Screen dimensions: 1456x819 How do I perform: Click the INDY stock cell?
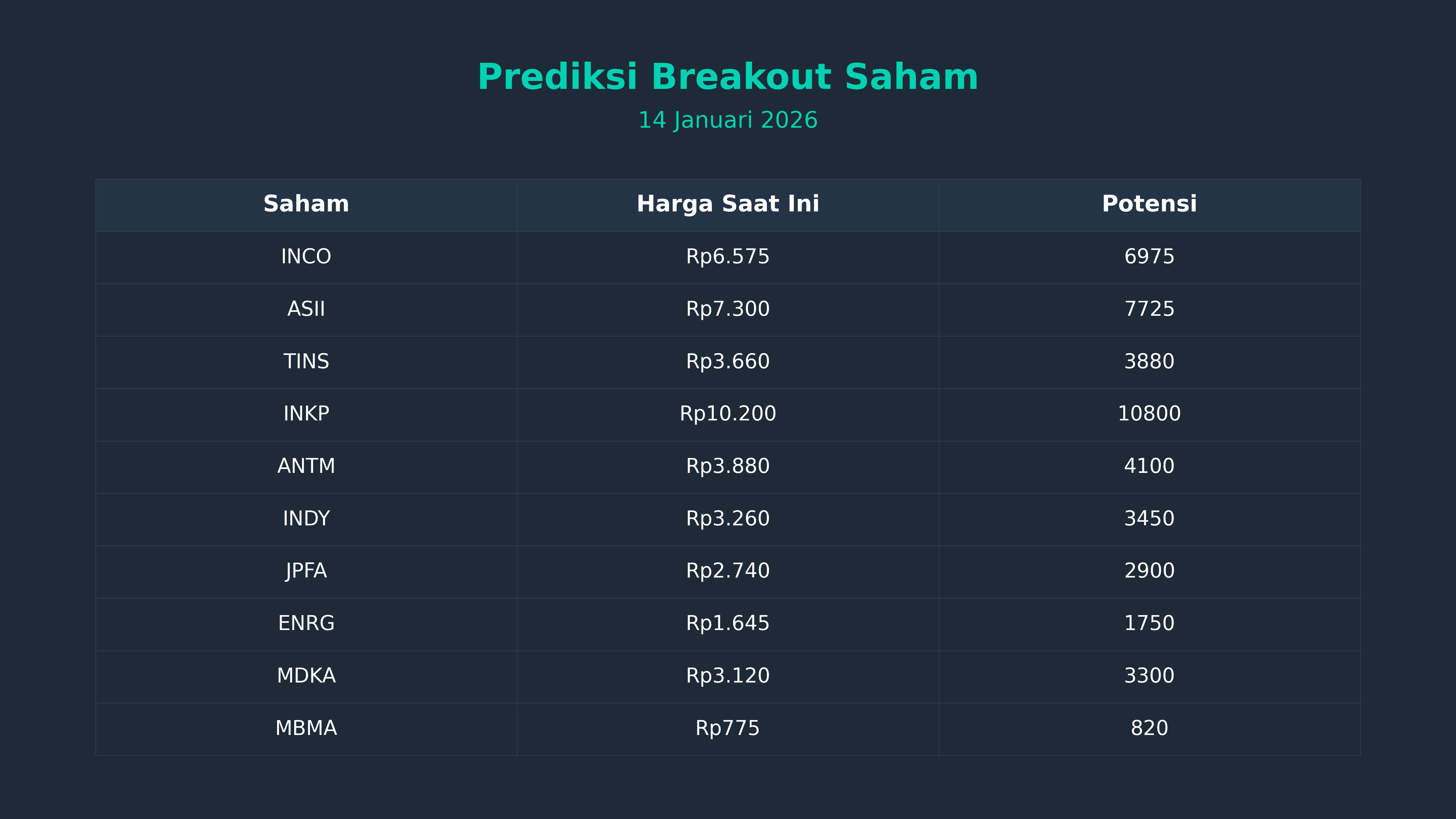tap(306, 519)
